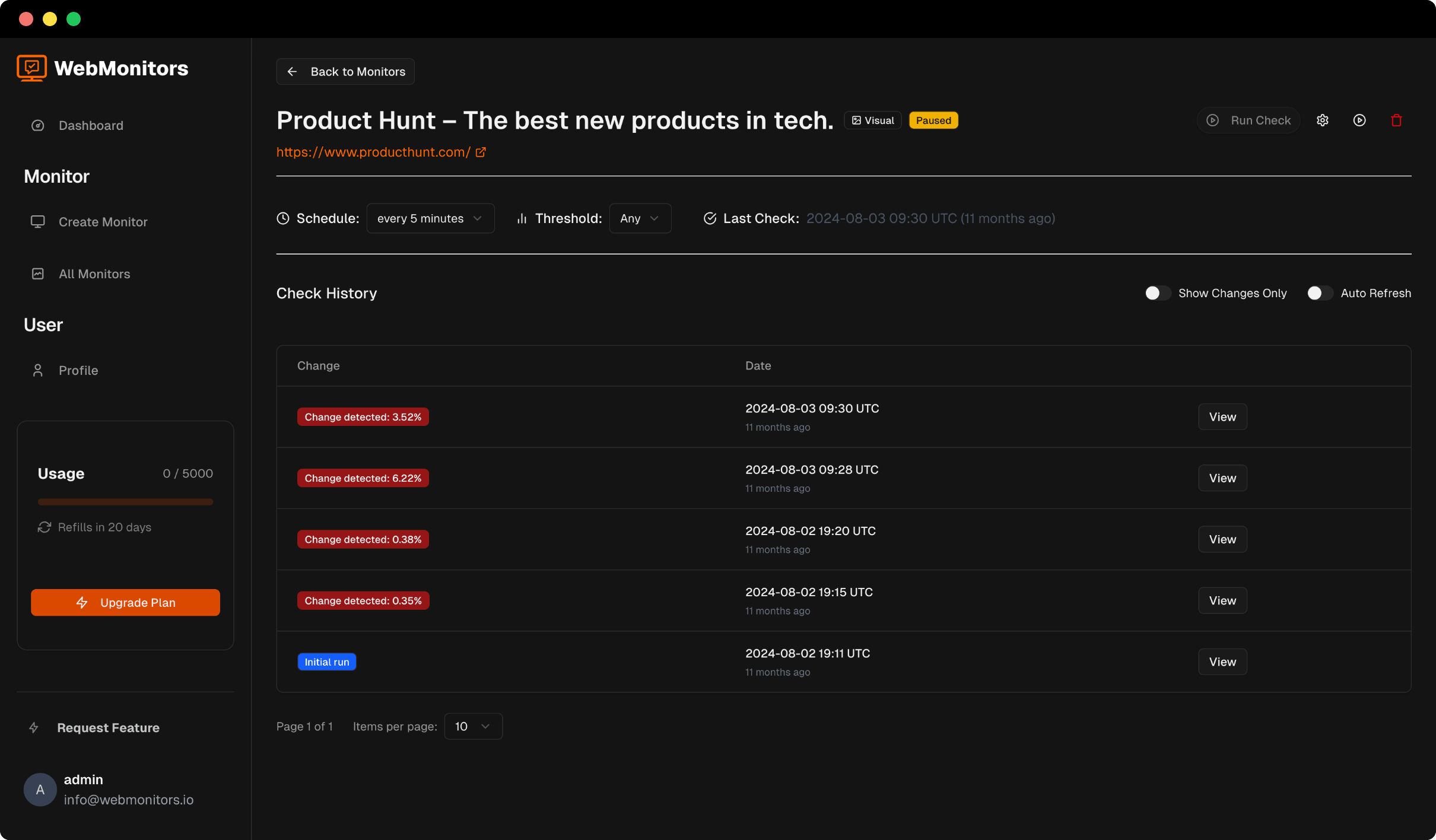The height and width of the screenshot is (840, 1436).
Task: Toggle the Auto Refresh switch
Action: (1320, 293)
